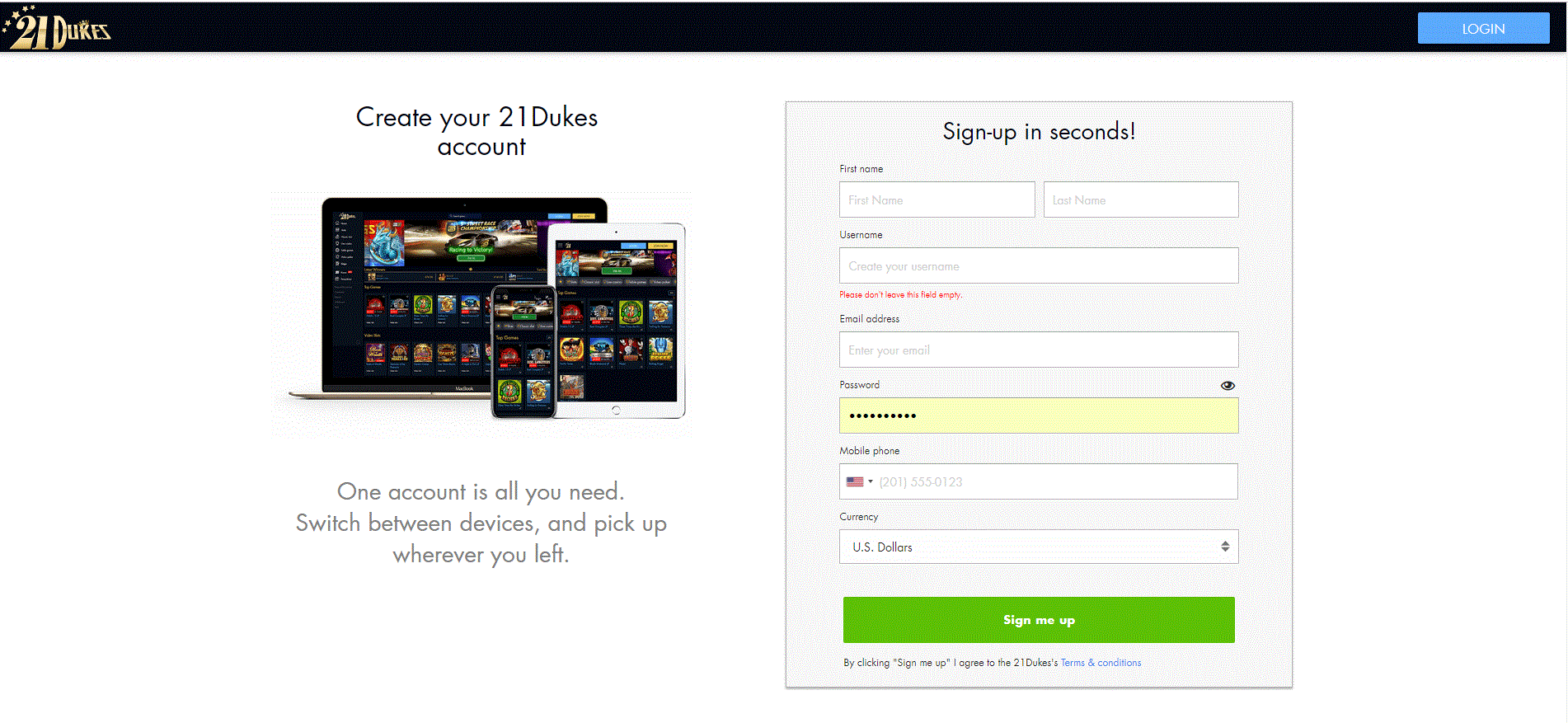This screenshot has width=1568, height=723.
Task: Open the country flag phone code selector
Action: pyautogui.click(x=859, y=481)
